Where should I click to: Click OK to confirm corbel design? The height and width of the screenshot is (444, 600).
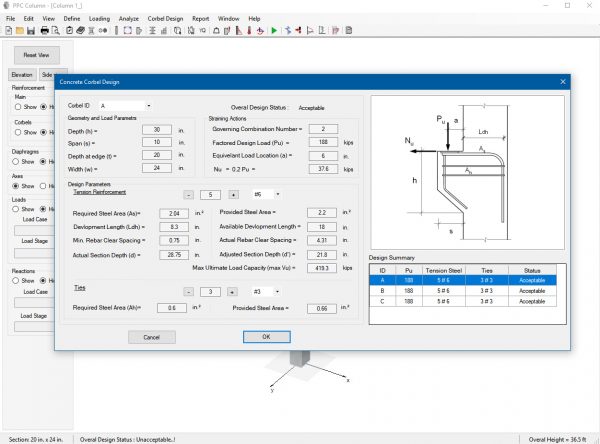tap(265, 337)
